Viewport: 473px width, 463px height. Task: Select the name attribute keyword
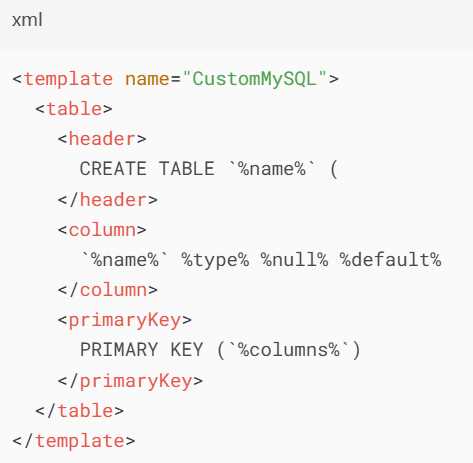coord(147,79)
